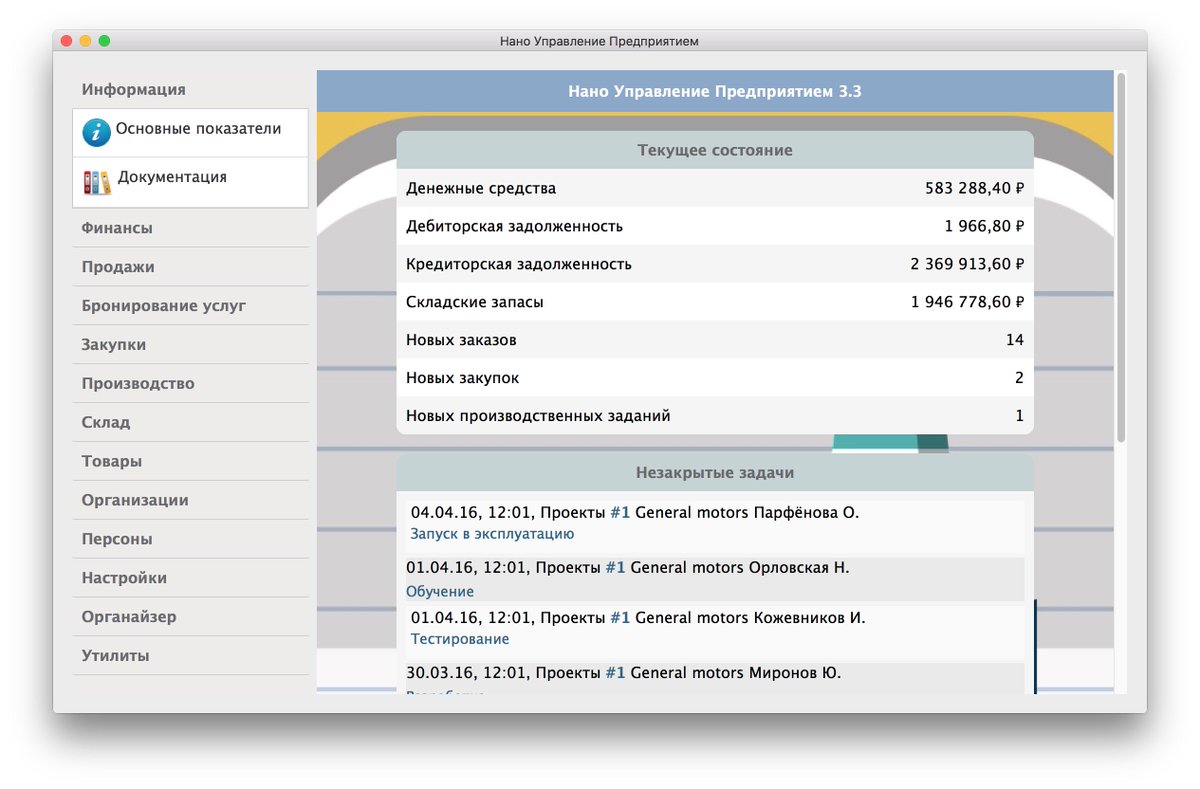This screenshot has width=1200, height=789.
Task: Click the value 1 966,80 ₽
Action: pyautogui.click(x=984, y=226)
